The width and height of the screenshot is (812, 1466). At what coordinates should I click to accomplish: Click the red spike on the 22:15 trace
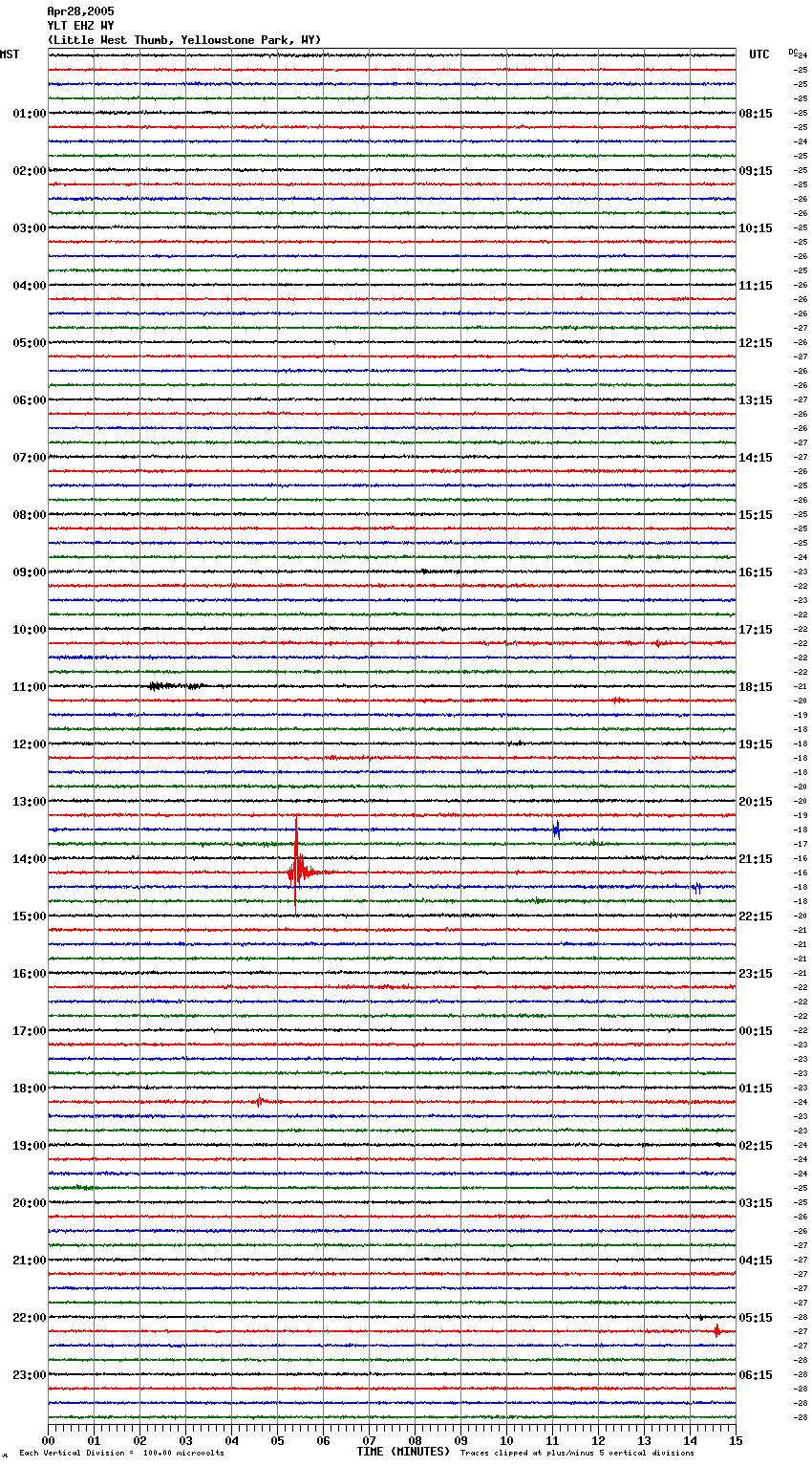[x=716, y=1330]
